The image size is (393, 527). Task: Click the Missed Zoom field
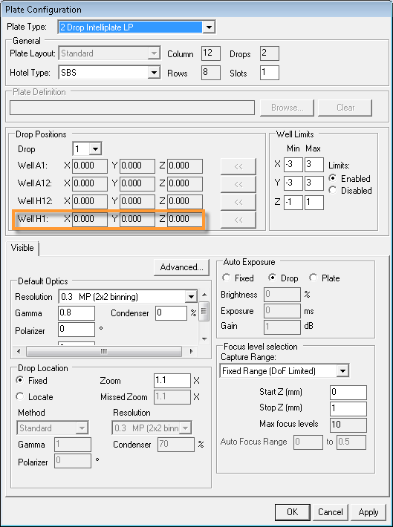tap(172, 397)
